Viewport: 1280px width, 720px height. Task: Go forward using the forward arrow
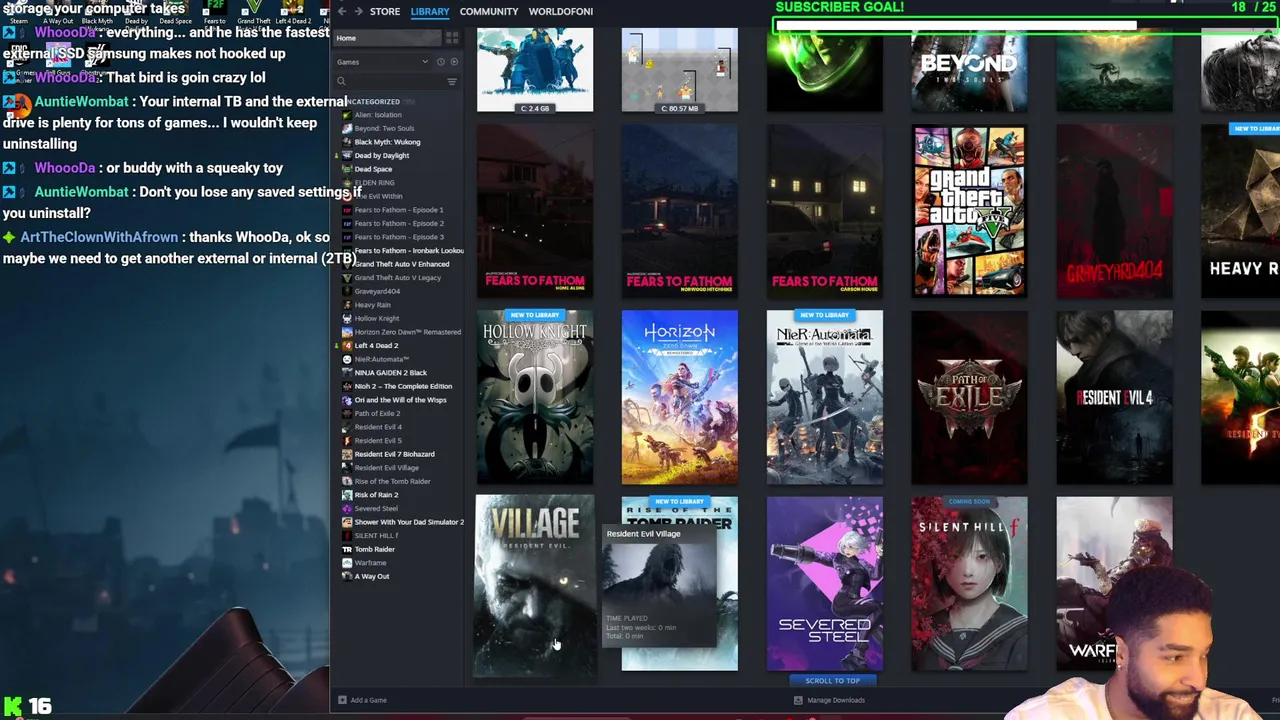(x=359, y=11)
